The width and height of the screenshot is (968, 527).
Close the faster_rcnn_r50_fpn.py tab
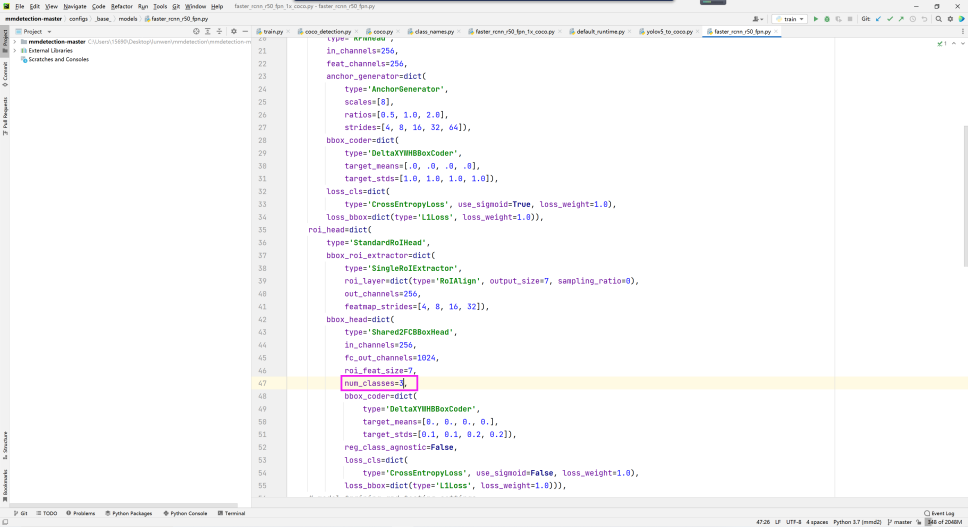[x=776, y=31]
